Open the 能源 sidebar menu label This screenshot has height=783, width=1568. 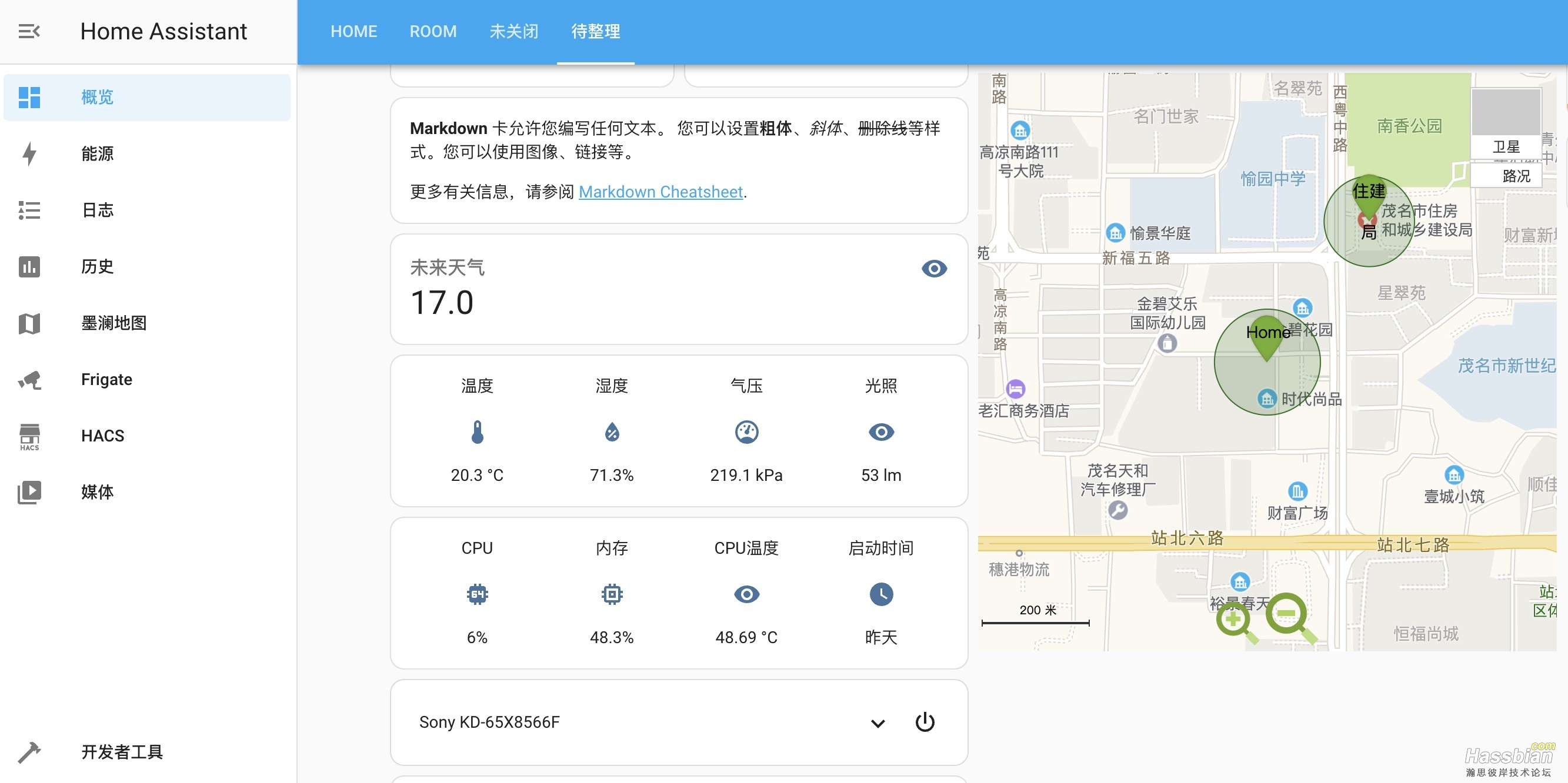click(x=98, y=154)
